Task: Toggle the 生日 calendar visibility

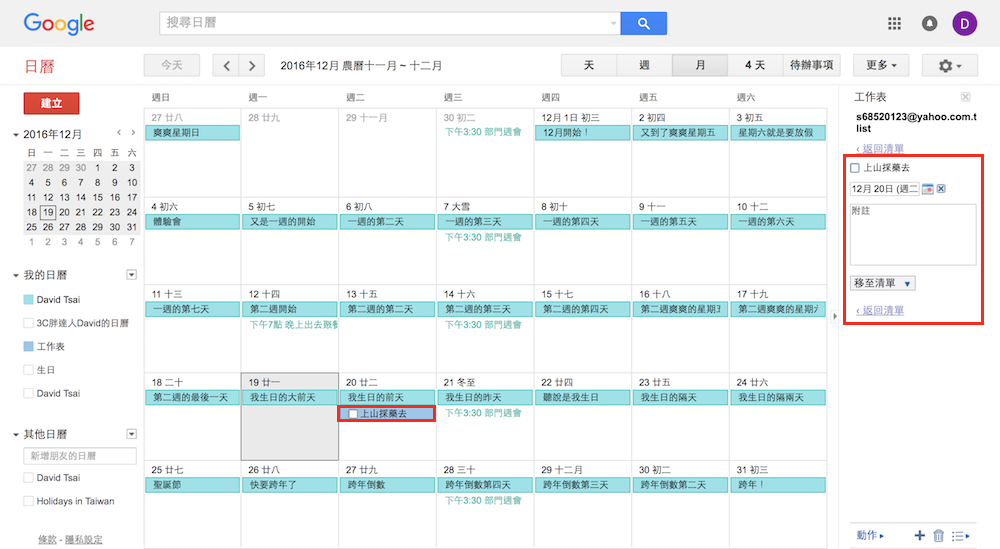Action: click(29, 370)
